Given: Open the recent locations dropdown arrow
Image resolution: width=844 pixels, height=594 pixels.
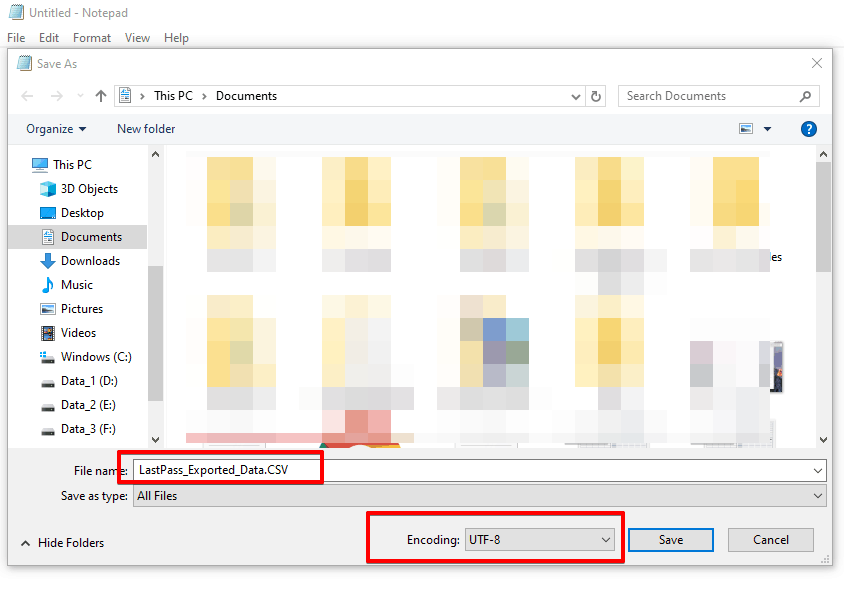Looking at the screenshot, I should click(x=80, y=96).
